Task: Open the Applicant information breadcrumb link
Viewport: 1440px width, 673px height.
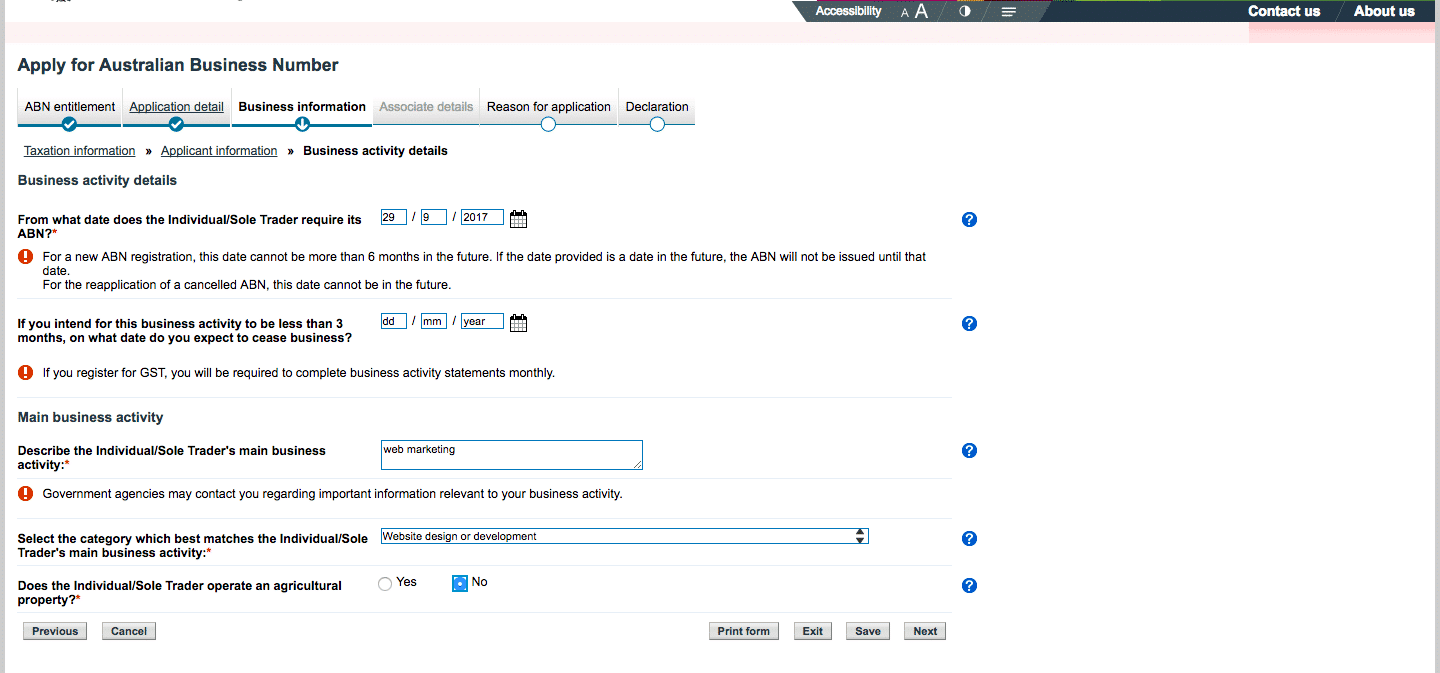Action: 219,151
